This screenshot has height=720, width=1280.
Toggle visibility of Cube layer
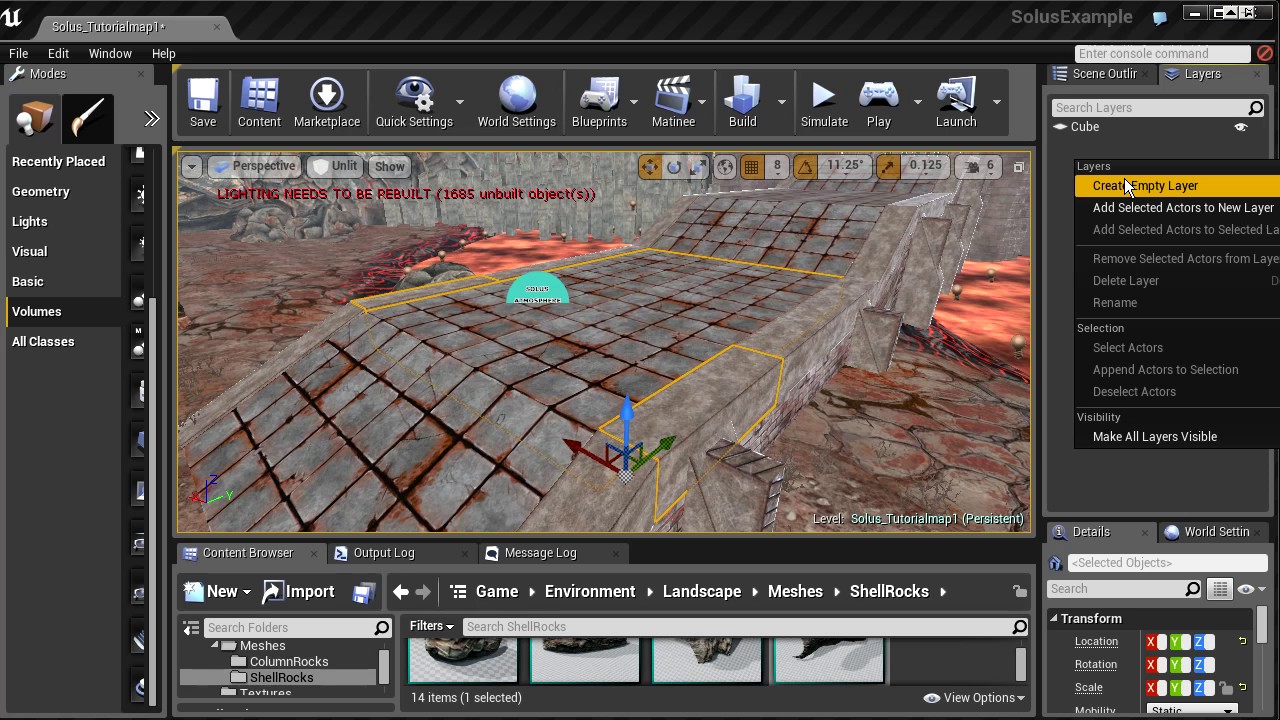[x=1241, y=127]
